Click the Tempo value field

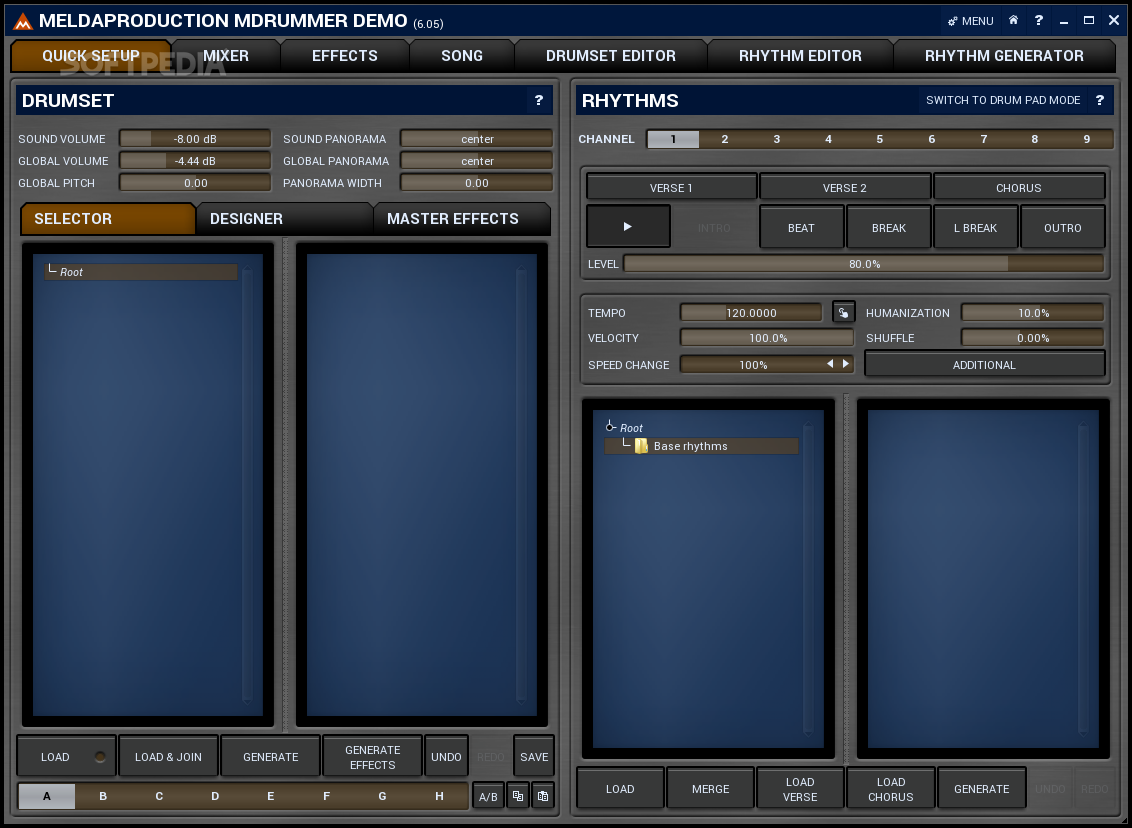751,313
